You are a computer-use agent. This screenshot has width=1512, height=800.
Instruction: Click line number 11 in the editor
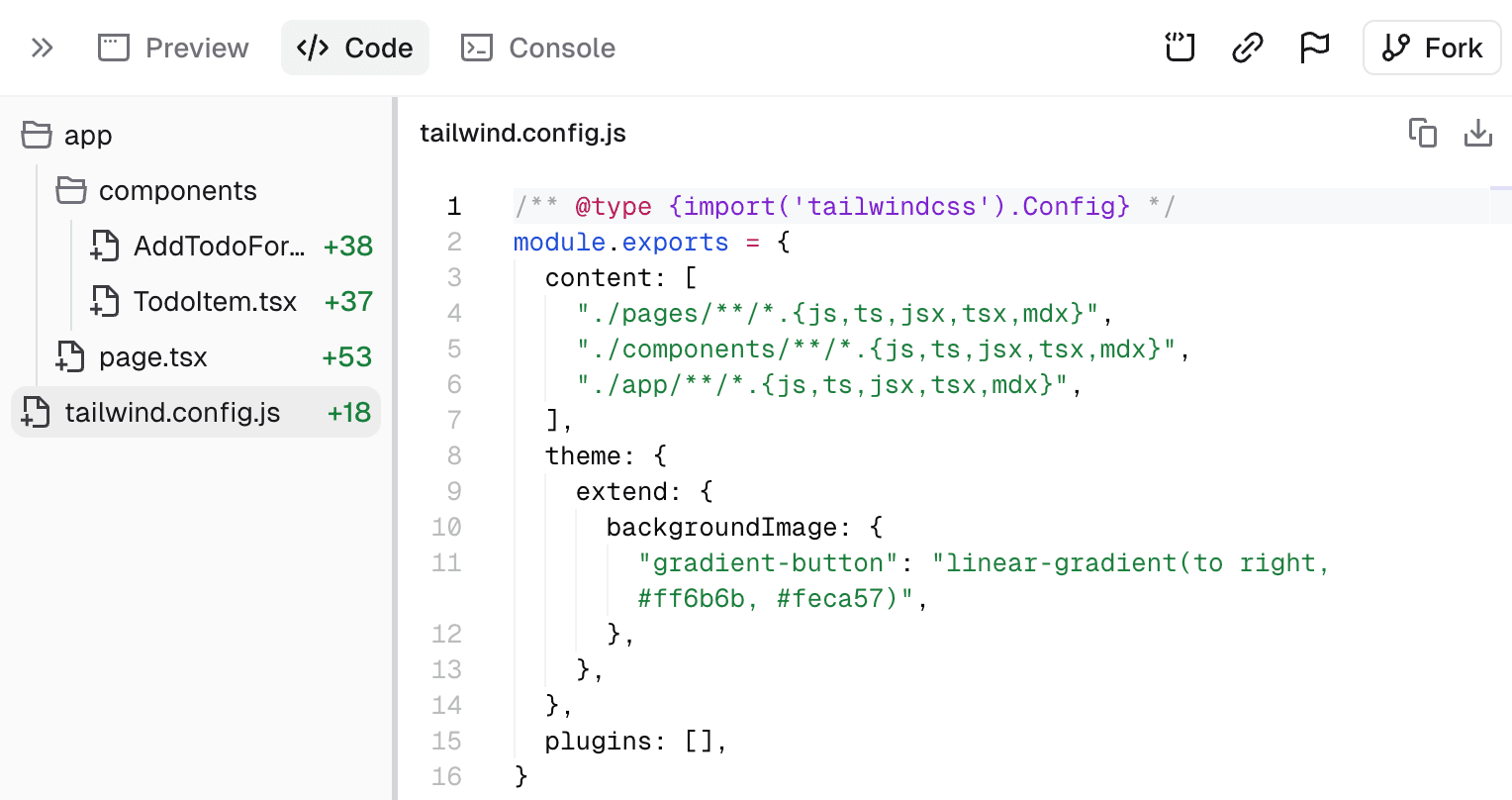click(x=446, y=562)
